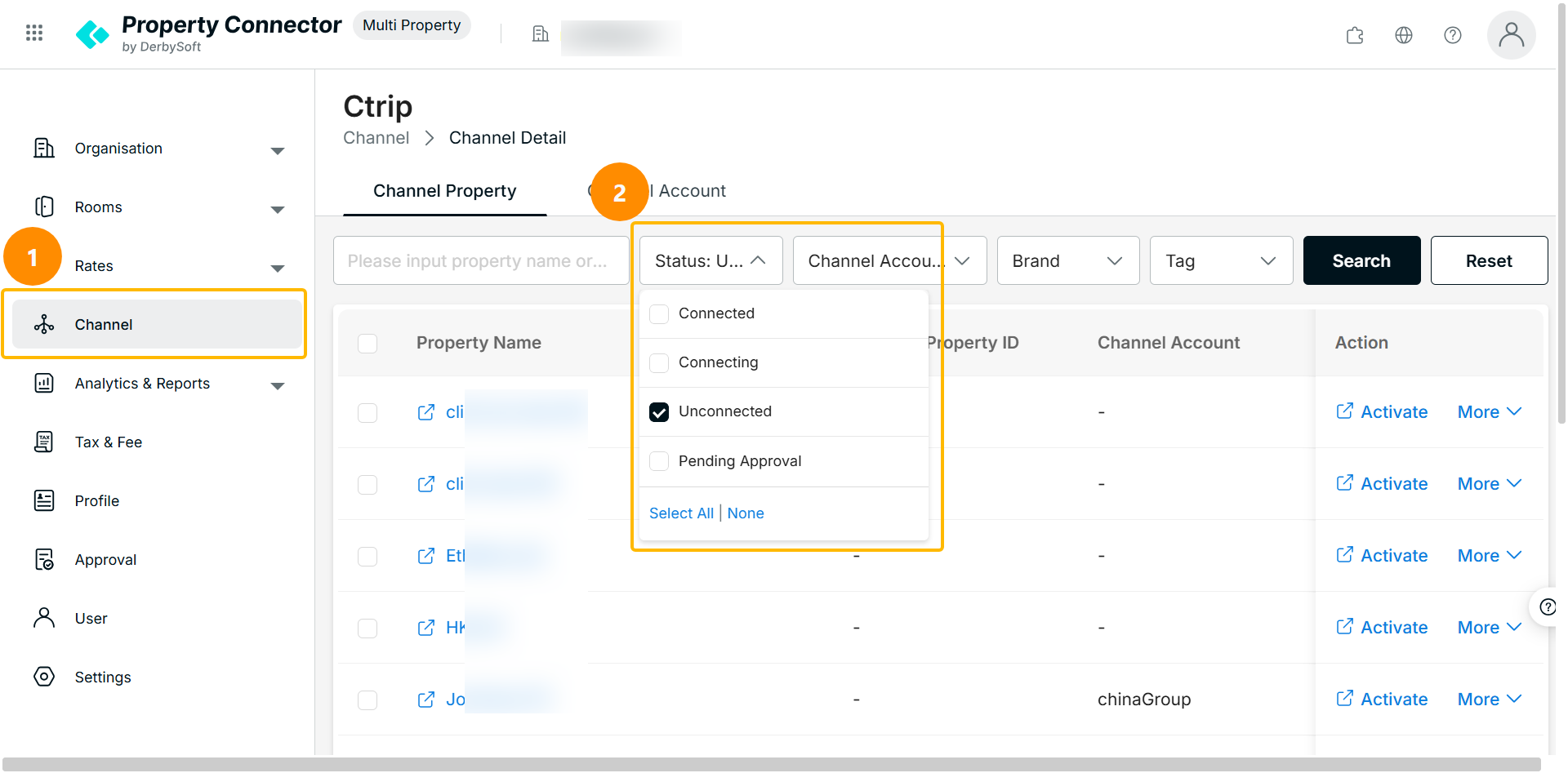
Task: Open the Approval sidebar item
Action: click(x=157, y=560)
